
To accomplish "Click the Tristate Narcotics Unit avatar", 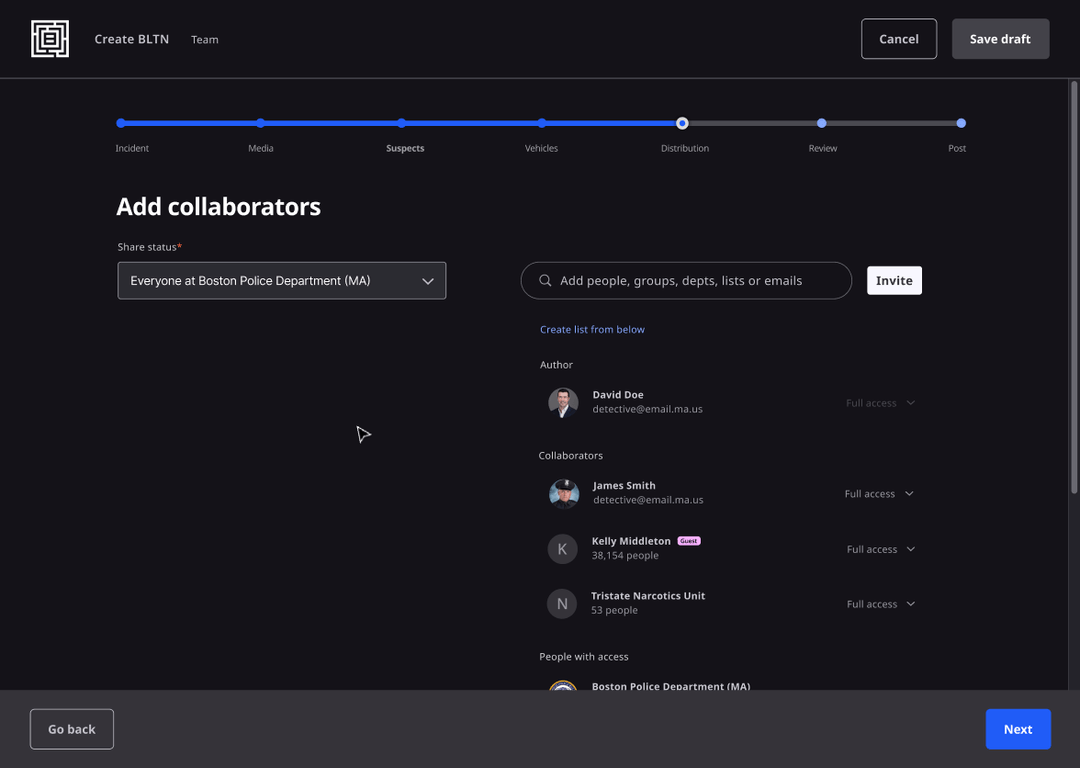I will point(562,603).
